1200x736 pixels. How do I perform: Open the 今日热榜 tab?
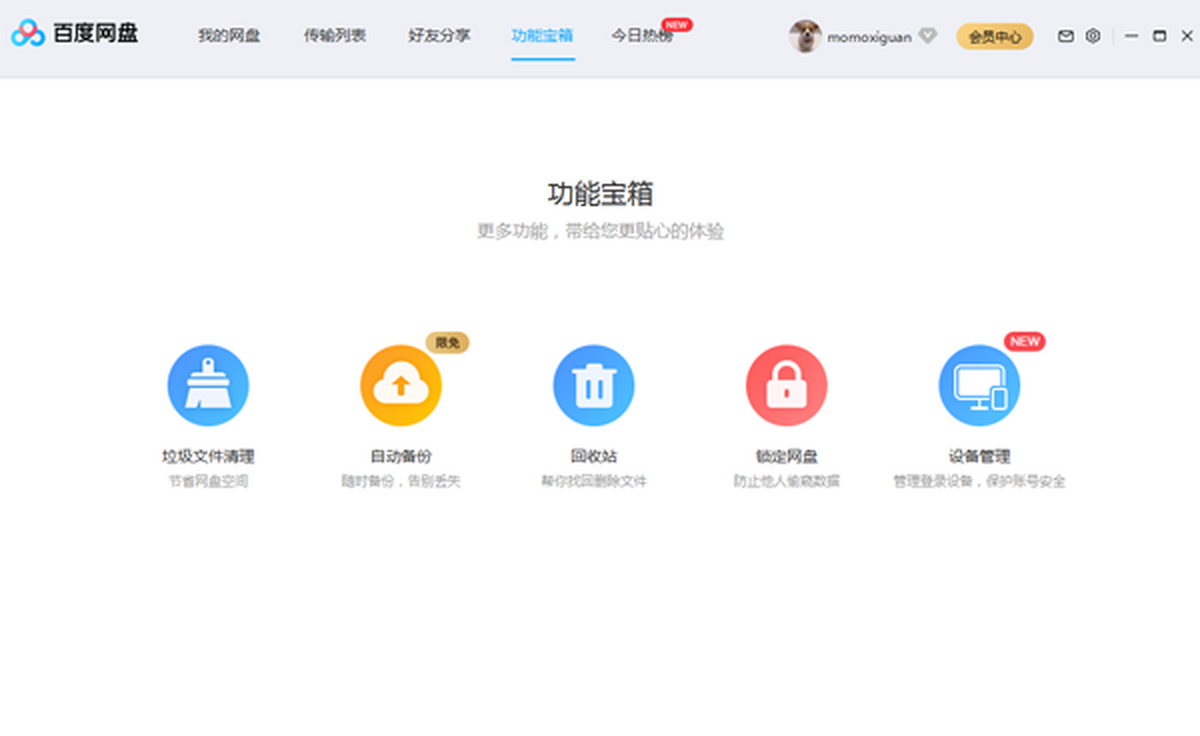click(x=642, y=36)
